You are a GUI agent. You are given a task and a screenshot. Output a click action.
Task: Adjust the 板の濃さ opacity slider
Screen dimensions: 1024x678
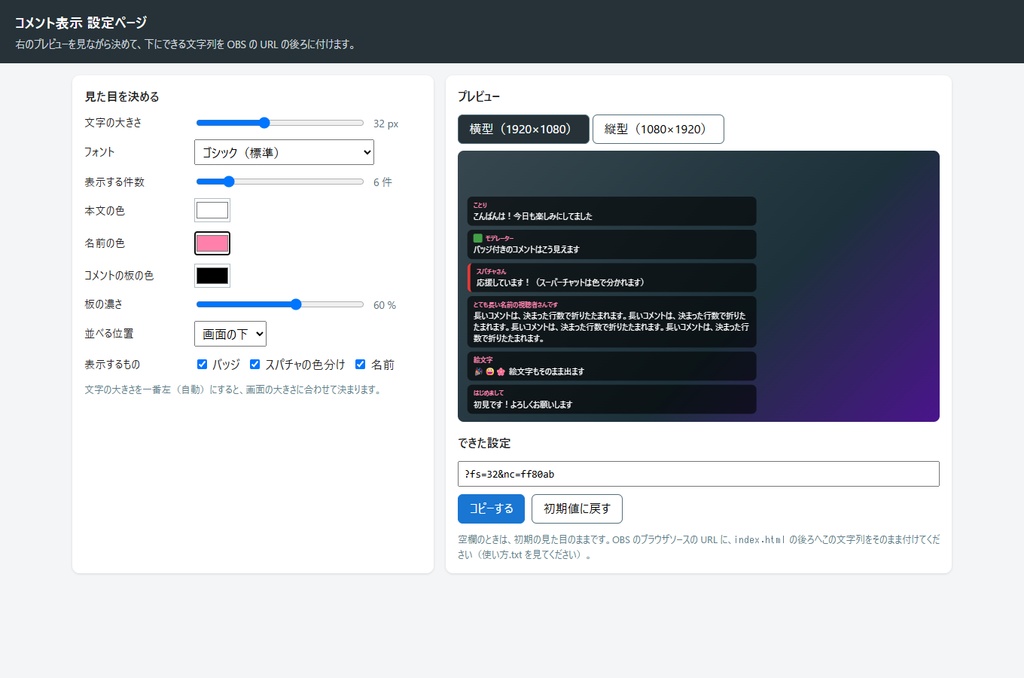click(280, 304)
